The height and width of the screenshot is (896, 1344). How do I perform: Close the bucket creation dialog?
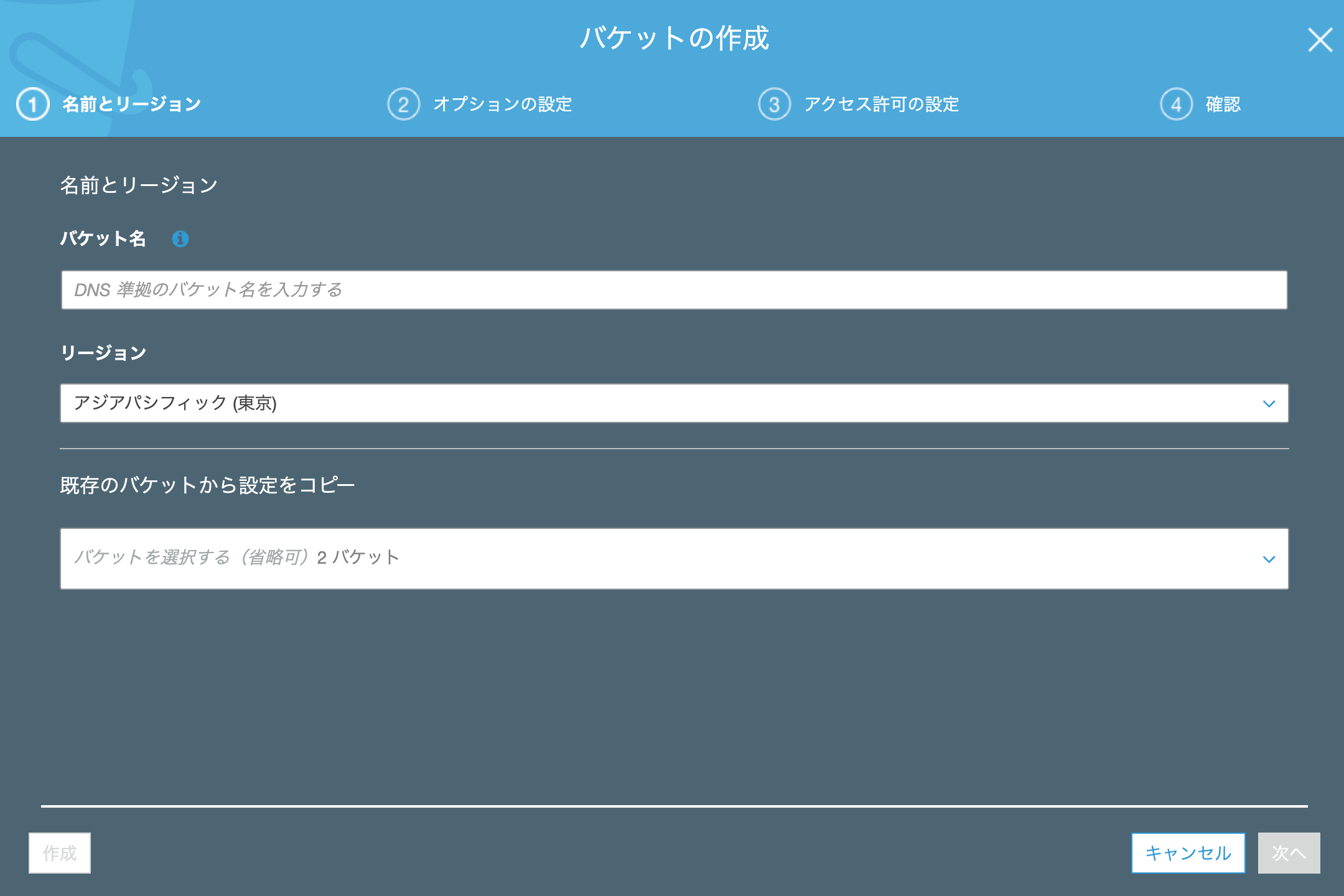(x=1320, y=40)
